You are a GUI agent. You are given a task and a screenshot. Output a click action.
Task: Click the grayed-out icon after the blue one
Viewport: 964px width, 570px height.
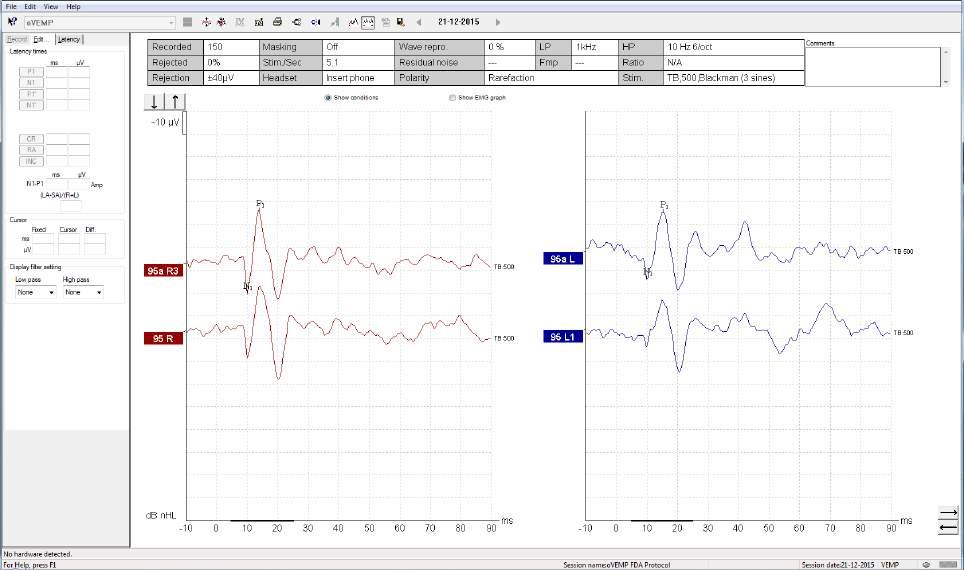334,22
